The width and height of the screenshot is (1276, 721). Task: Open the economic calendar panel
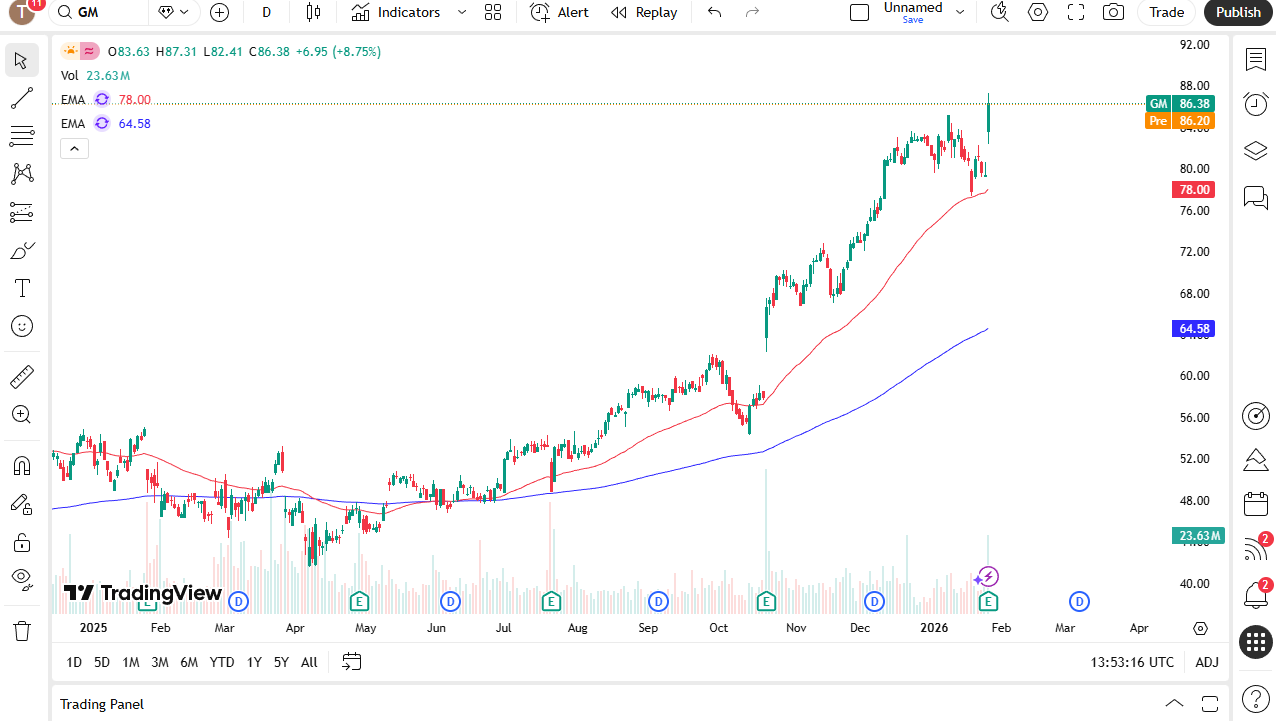[x=1256, y=505]
